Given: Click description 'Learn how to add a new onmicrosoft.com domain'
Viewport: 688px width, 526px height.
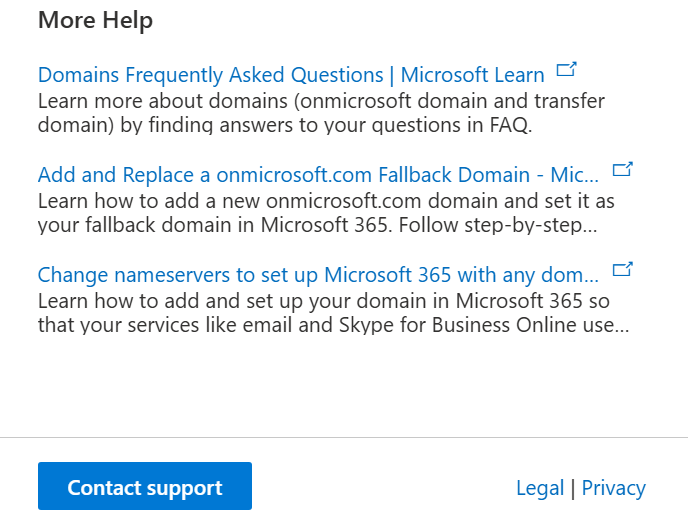Looking at the screenshot, I should pos(326,213).
